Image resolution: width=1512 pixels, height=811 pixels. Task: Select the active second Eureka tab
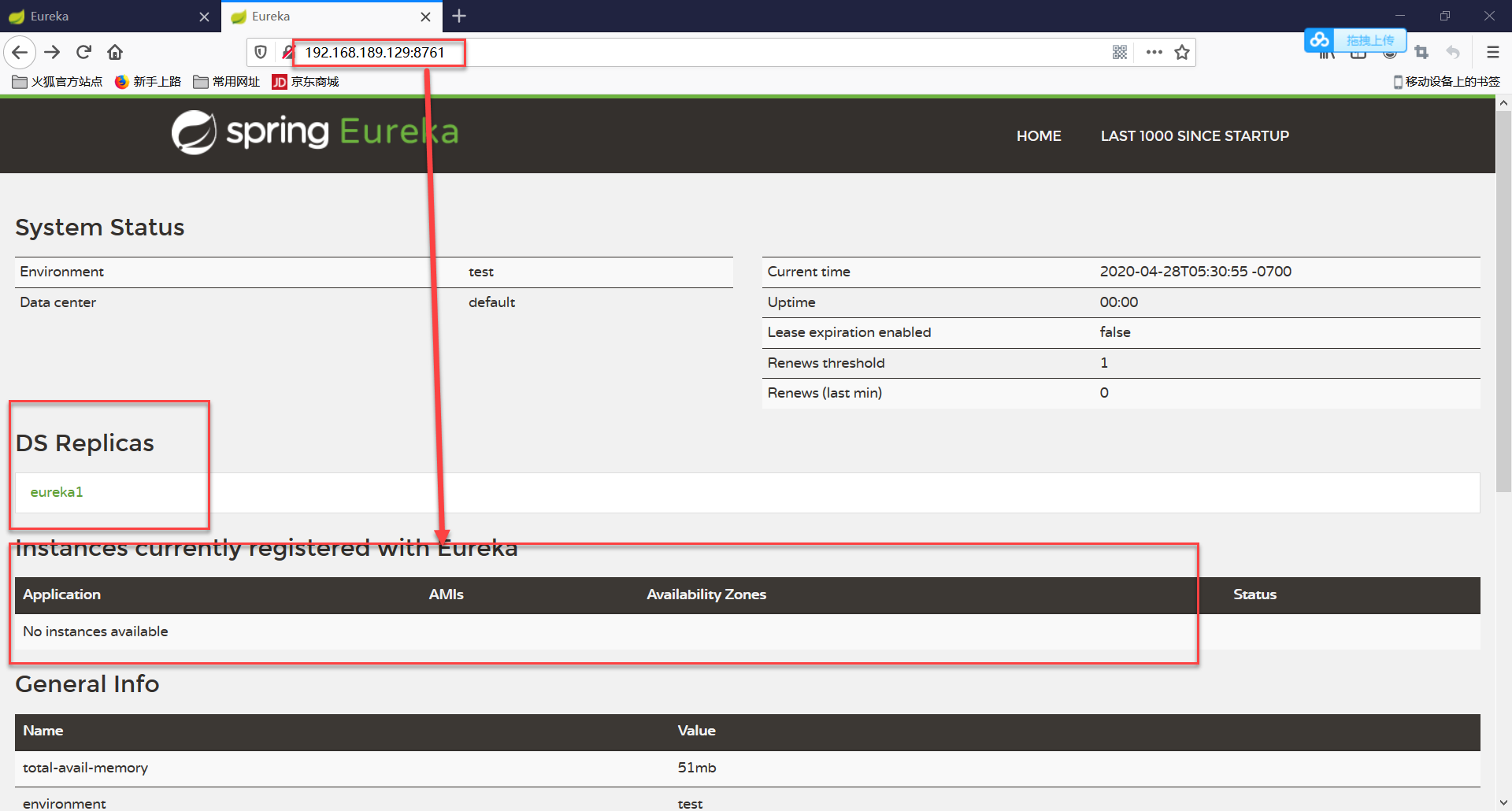pos(331,16)
